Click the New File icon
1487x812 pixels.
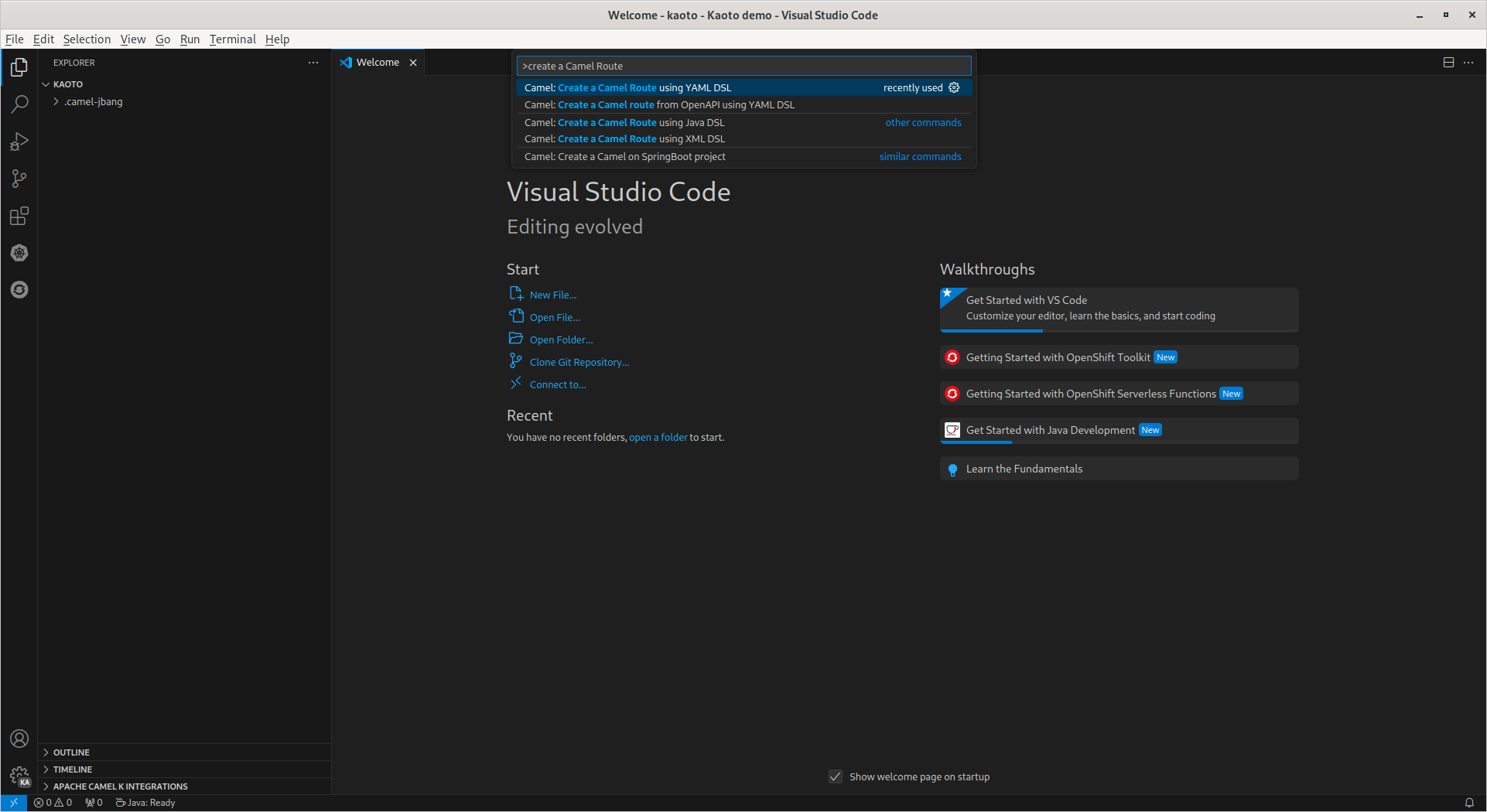(x=516, y=294)
